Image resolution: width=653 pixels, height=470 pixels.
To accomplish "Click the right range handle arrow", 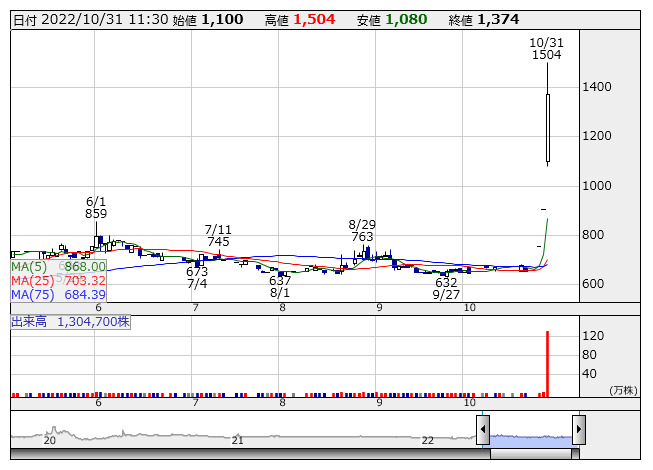I will [x=578, y=430].
